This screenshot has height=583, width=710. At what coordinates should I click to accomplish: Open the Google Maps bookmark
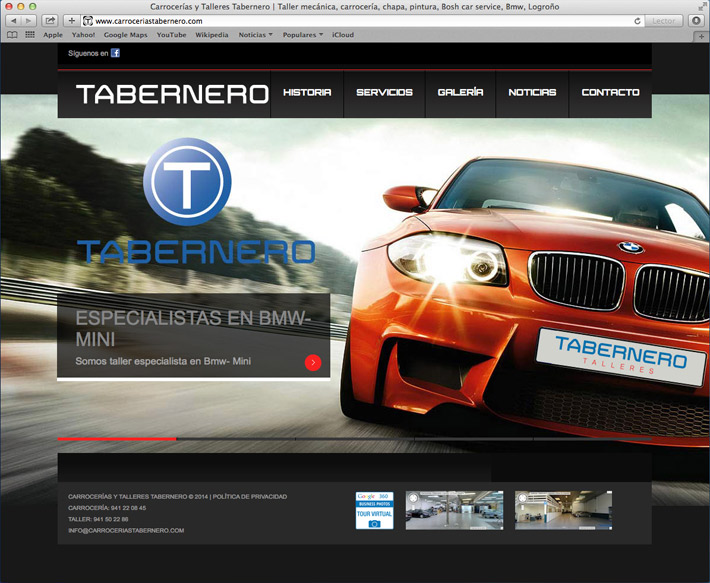pyautogui.click(x=125, y=35)
